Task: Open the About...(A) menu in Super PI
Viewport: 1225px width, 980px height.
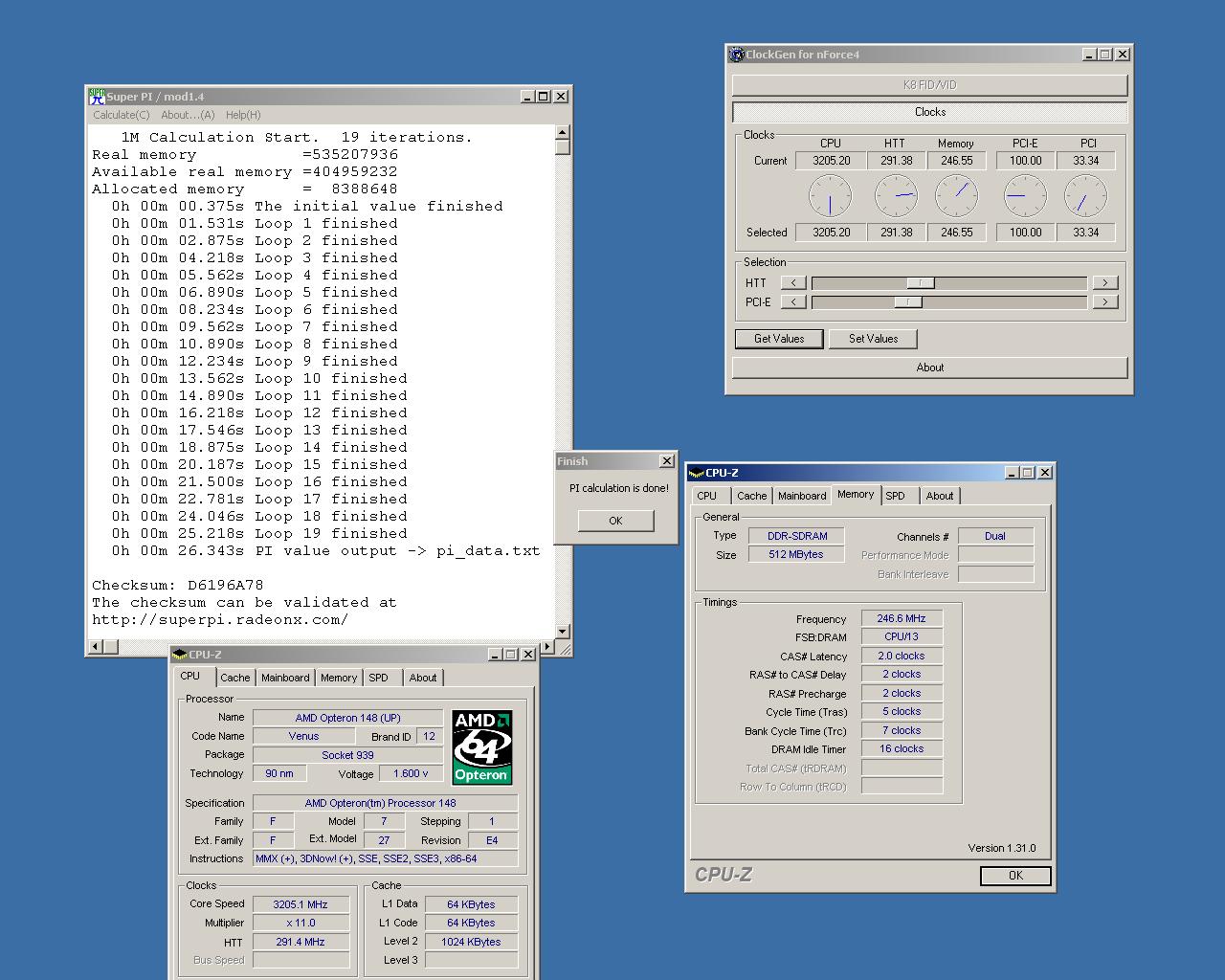Action: [188, 115]
